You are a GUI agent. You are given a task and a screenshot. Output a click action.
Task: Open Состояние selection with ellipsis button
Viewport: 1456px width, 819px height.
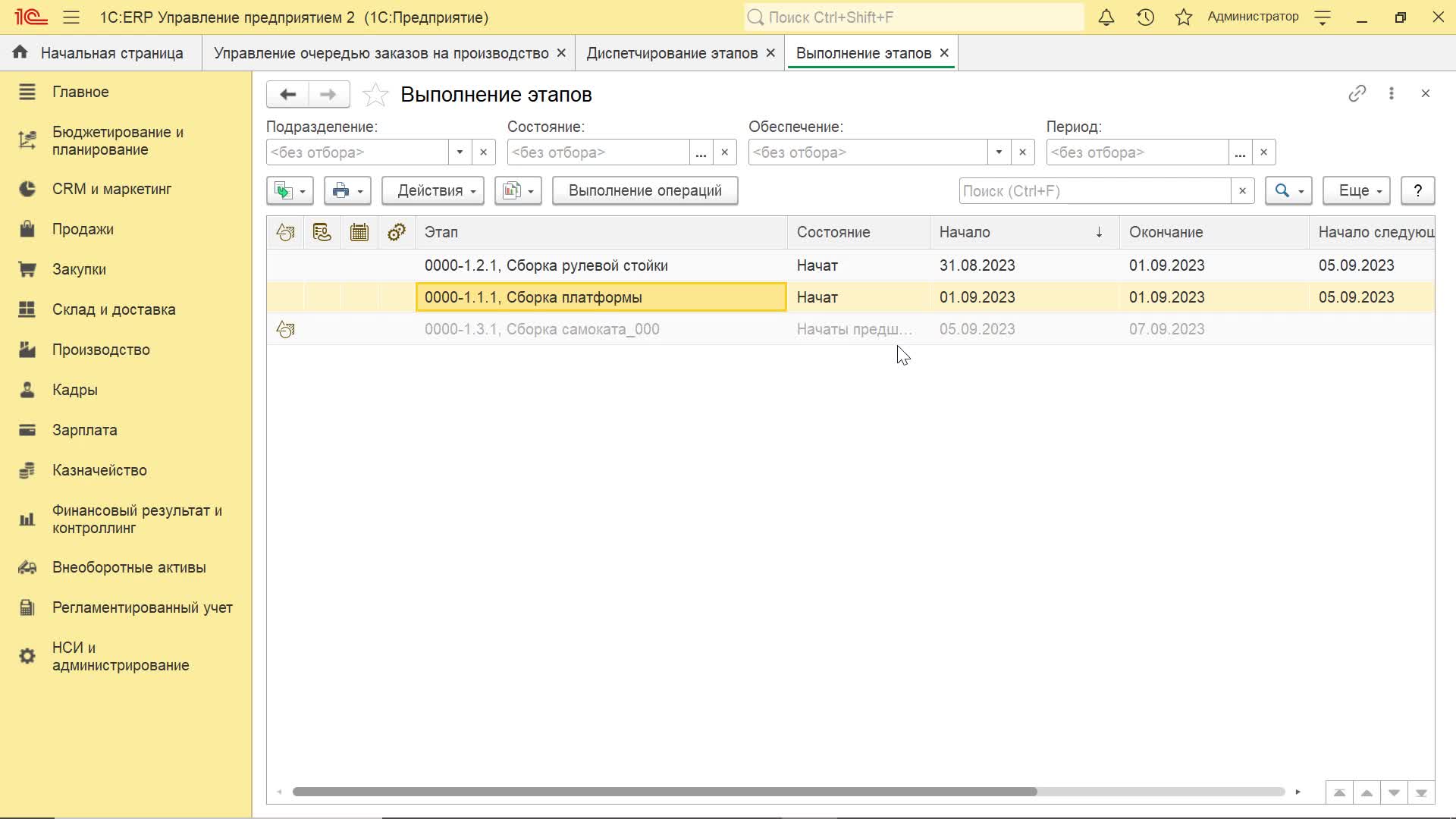click(701, 152)
